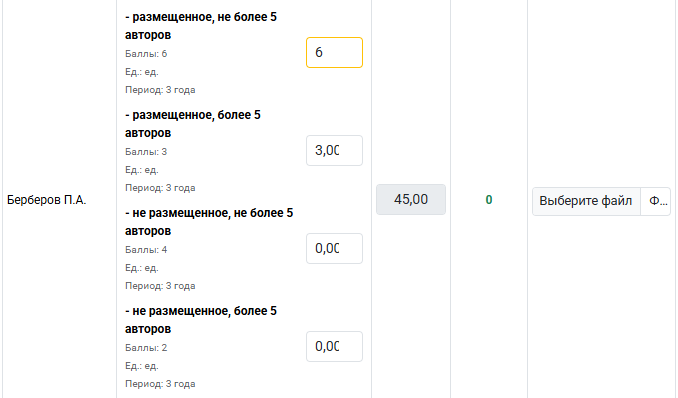Click the Баллы: 6 text
The height and width of the screenshot is (398, 678).
click(x=146, y=54)
